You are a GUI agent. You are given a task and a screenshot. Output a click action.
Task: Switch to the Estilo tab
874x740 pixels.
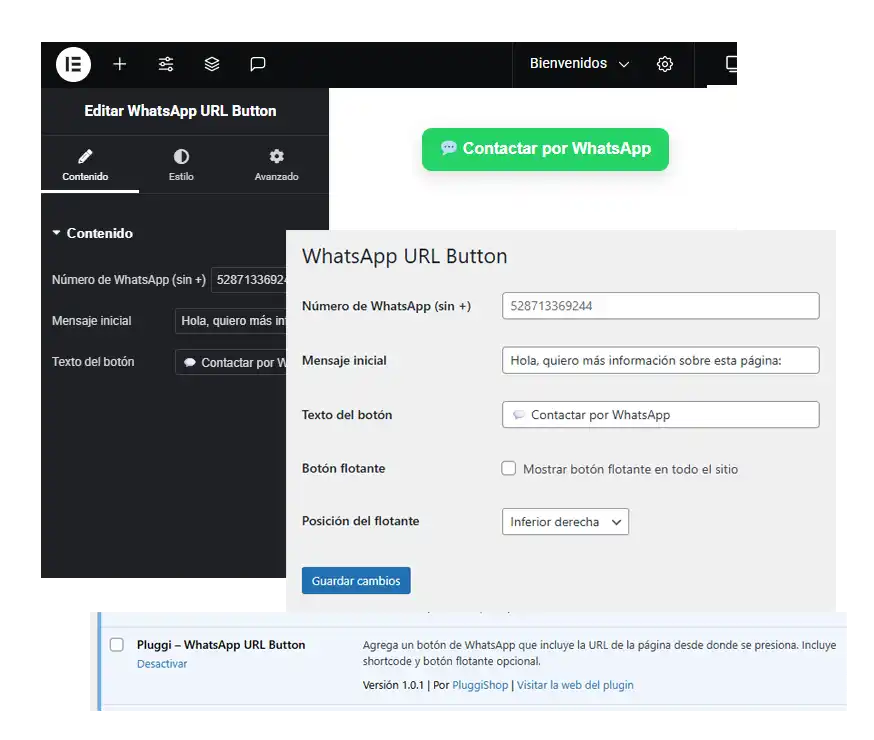click(x=181, y=165)
